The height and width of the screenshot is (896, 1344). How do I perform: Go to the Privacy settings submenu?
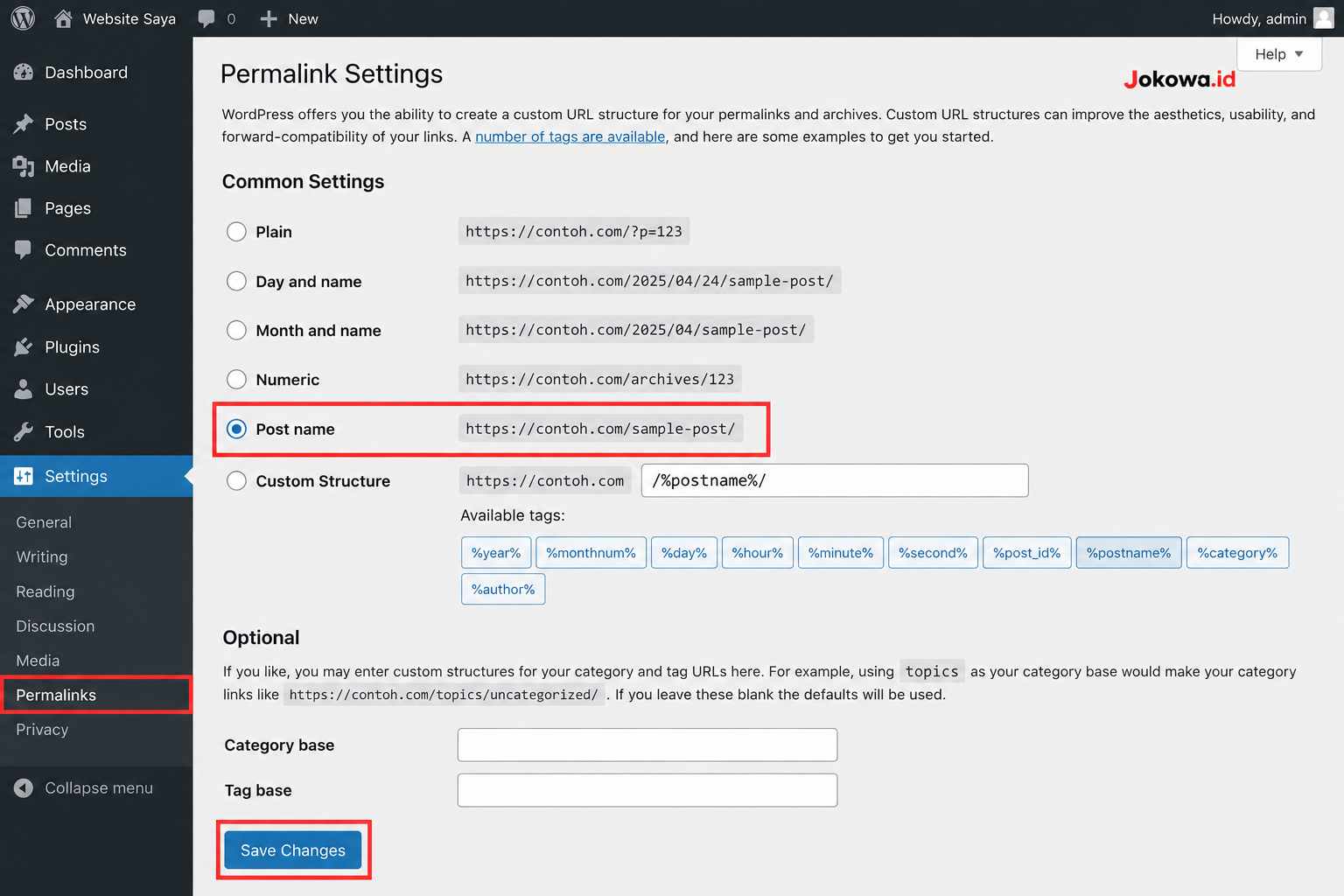point(42,730)
